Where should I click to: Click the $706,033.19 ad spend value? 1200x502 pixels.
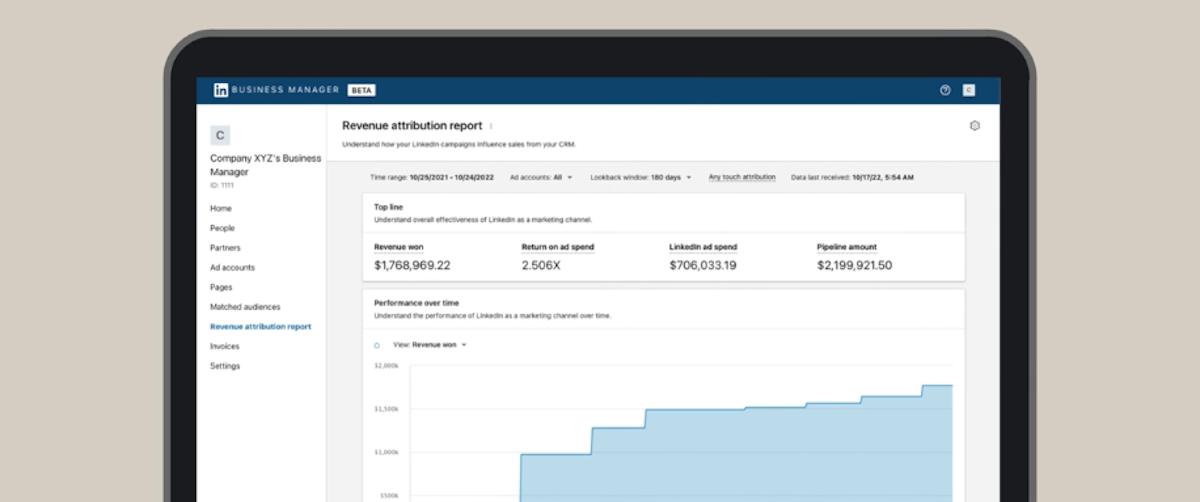(x=703, y=265)
